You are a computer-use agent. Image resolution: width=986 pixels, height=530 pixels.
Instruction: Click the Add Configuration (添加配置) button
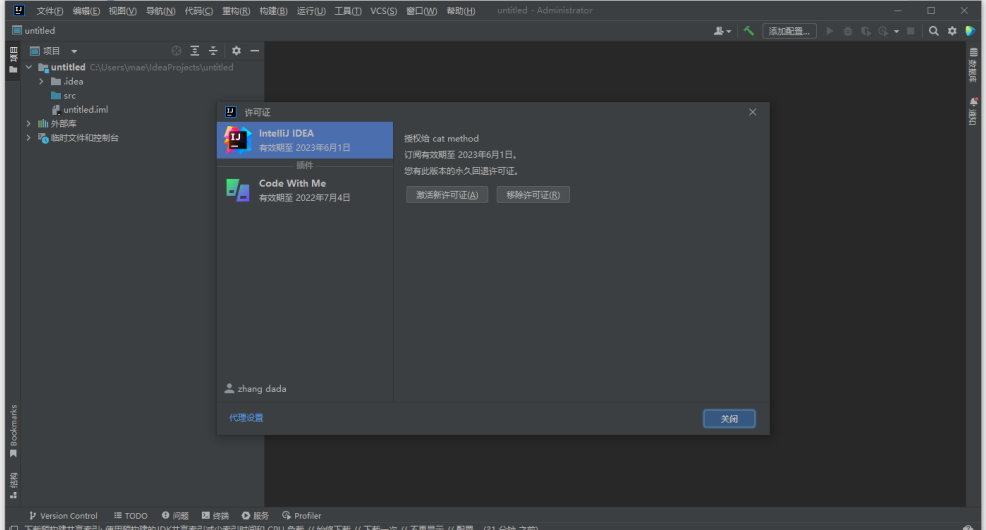tap(789, 31)
